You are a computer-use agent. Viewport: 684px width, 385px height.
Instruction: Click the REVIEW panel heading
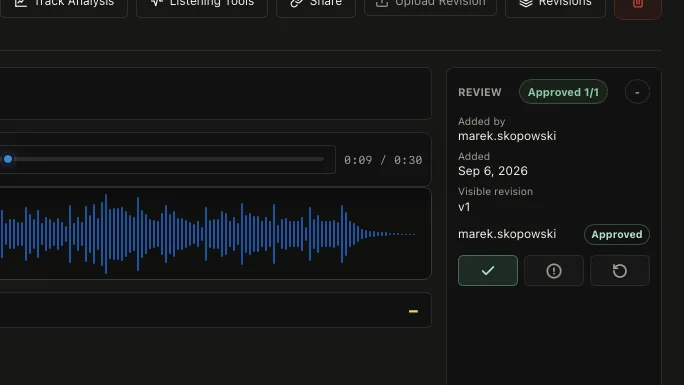(479, 92)
